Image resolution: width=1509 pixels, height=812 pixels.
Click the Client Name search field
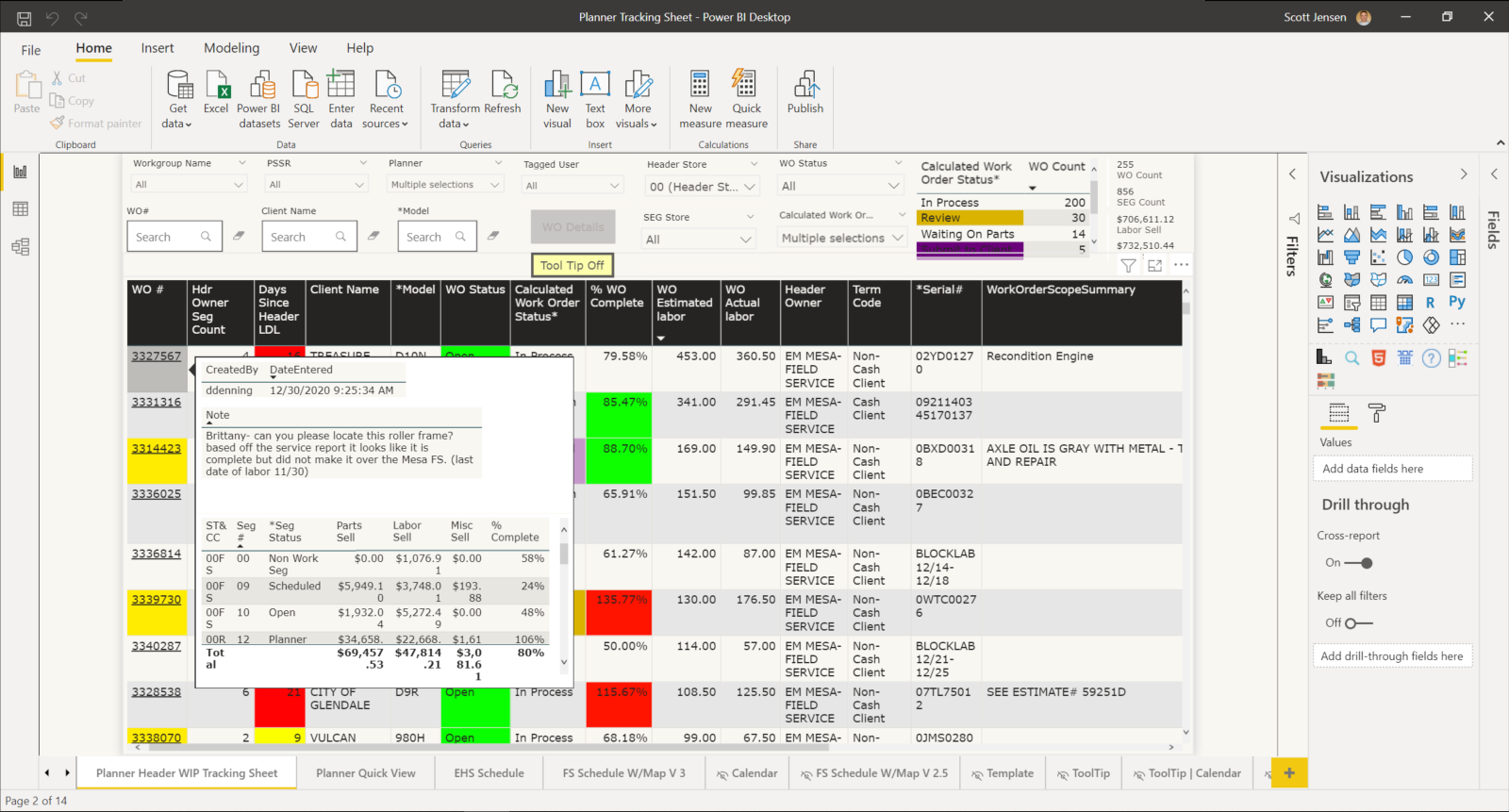click(x=309, y=237)
